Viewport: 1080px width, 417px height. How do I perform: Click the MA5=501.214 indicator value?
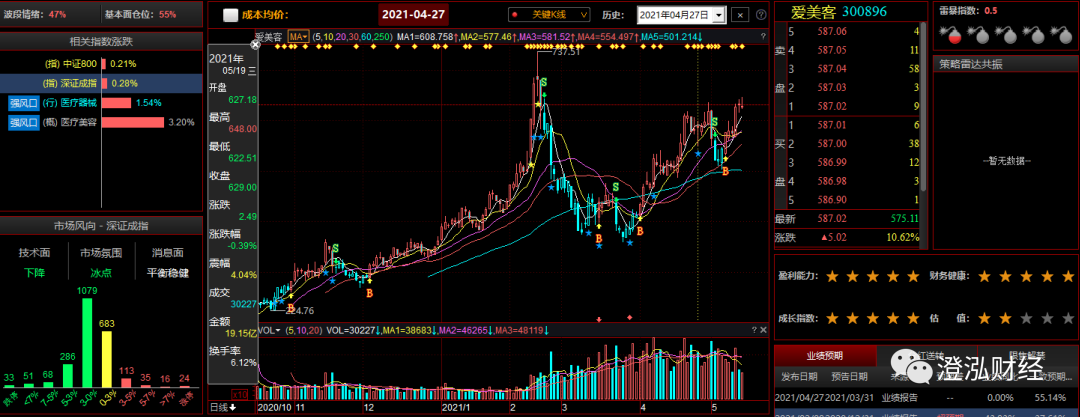[x=670, y=37]
